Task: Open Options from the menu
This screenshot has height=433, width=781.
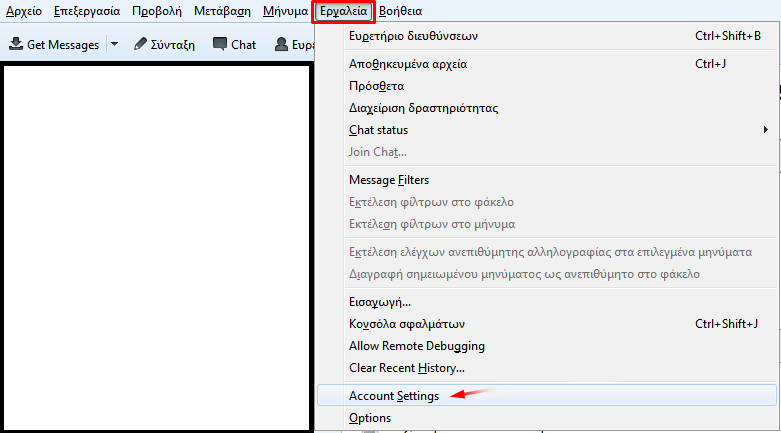Action: 547,418
